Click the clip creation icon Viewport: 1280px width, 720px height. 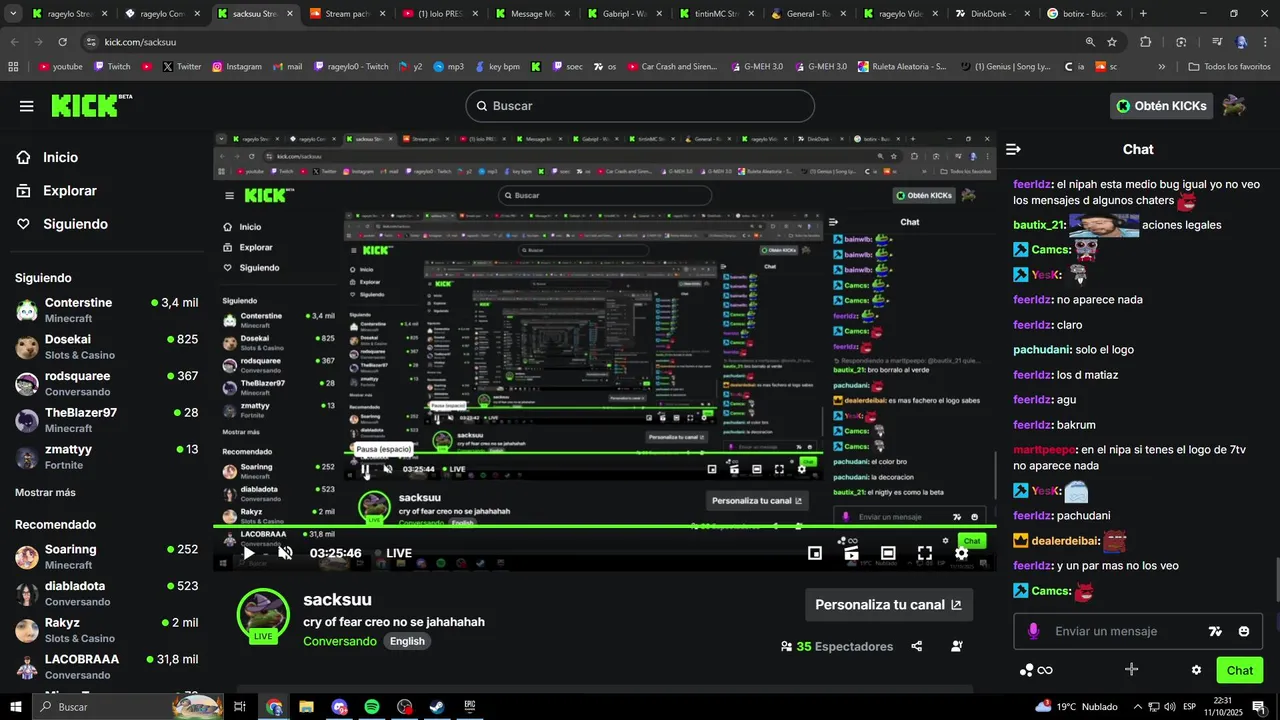851,553
